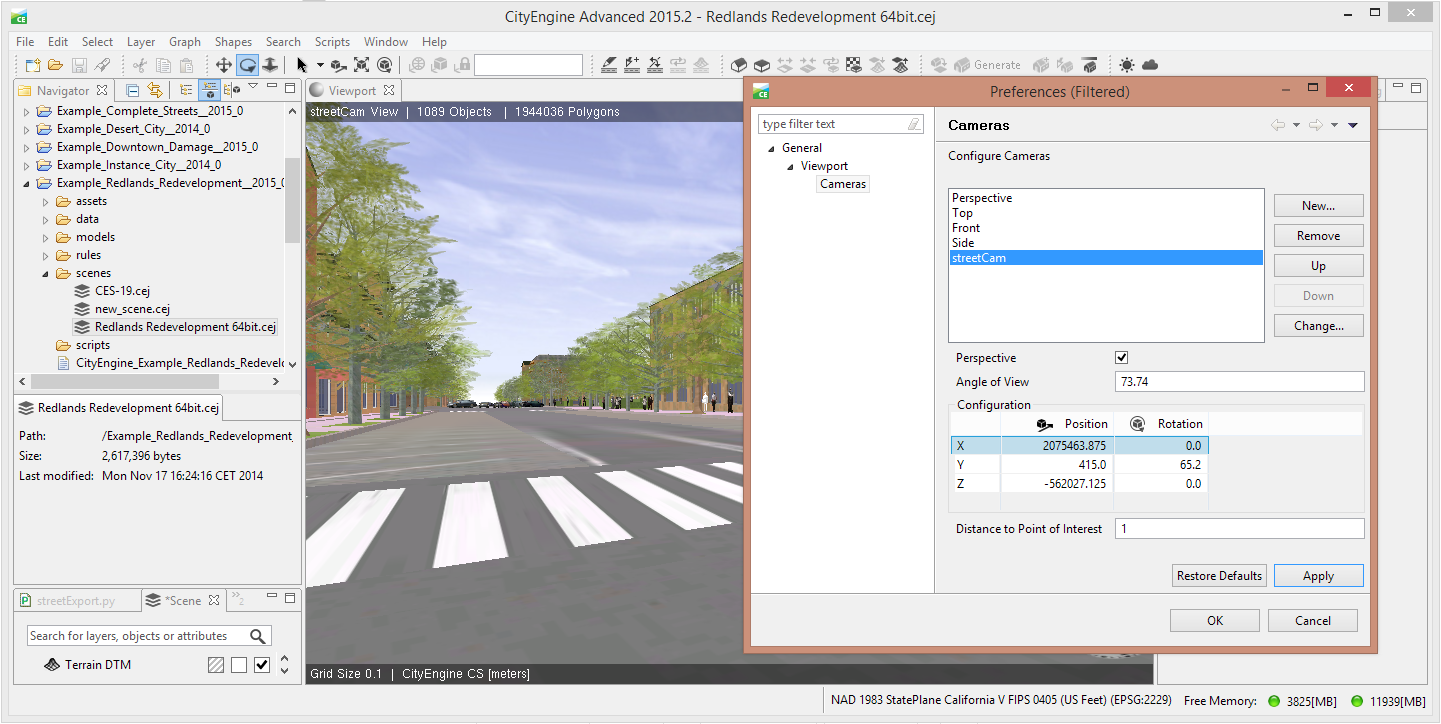Select the streetCam camera entry

pos(1106,258)
